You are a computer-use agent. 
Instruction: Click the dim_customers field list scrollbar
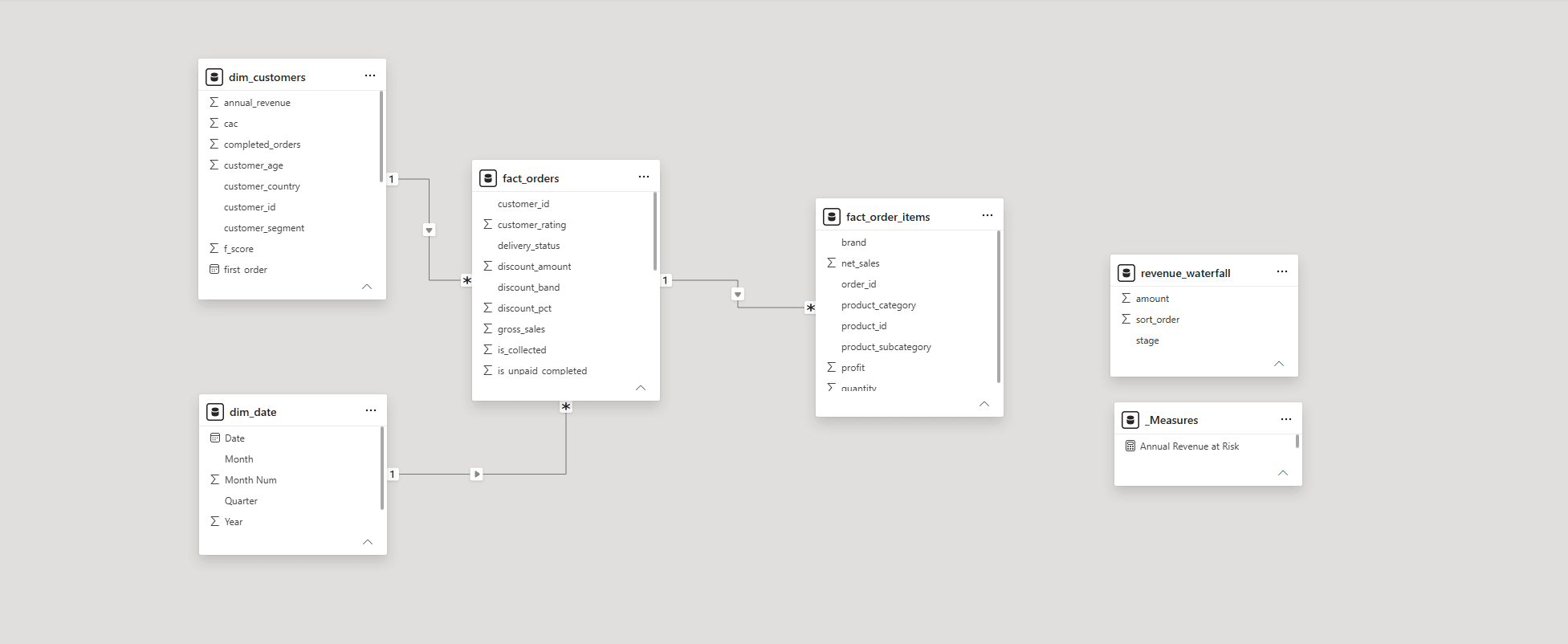[381, 137]
